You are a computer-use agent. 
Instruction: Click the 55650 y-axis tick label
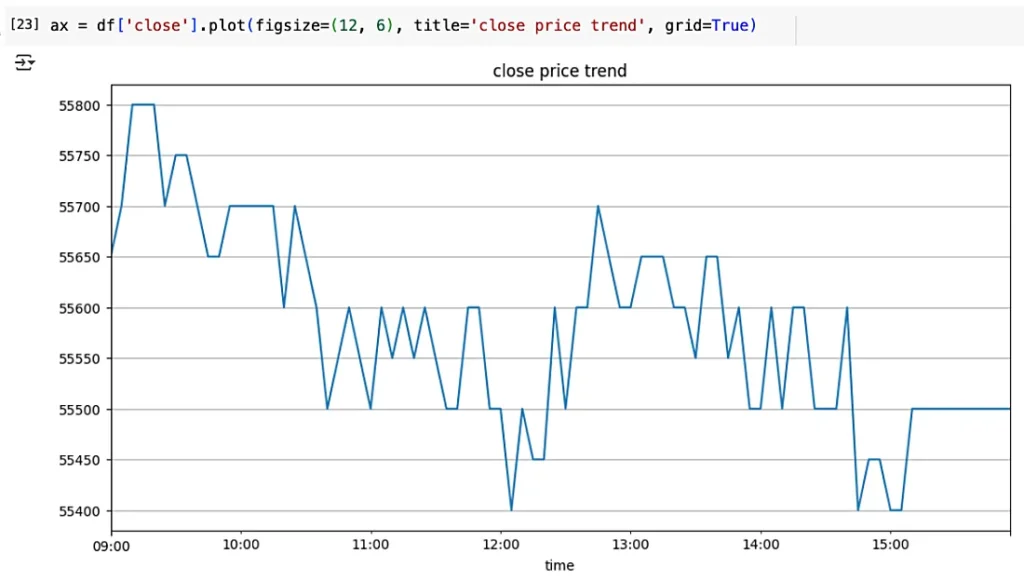pos(80,257)
